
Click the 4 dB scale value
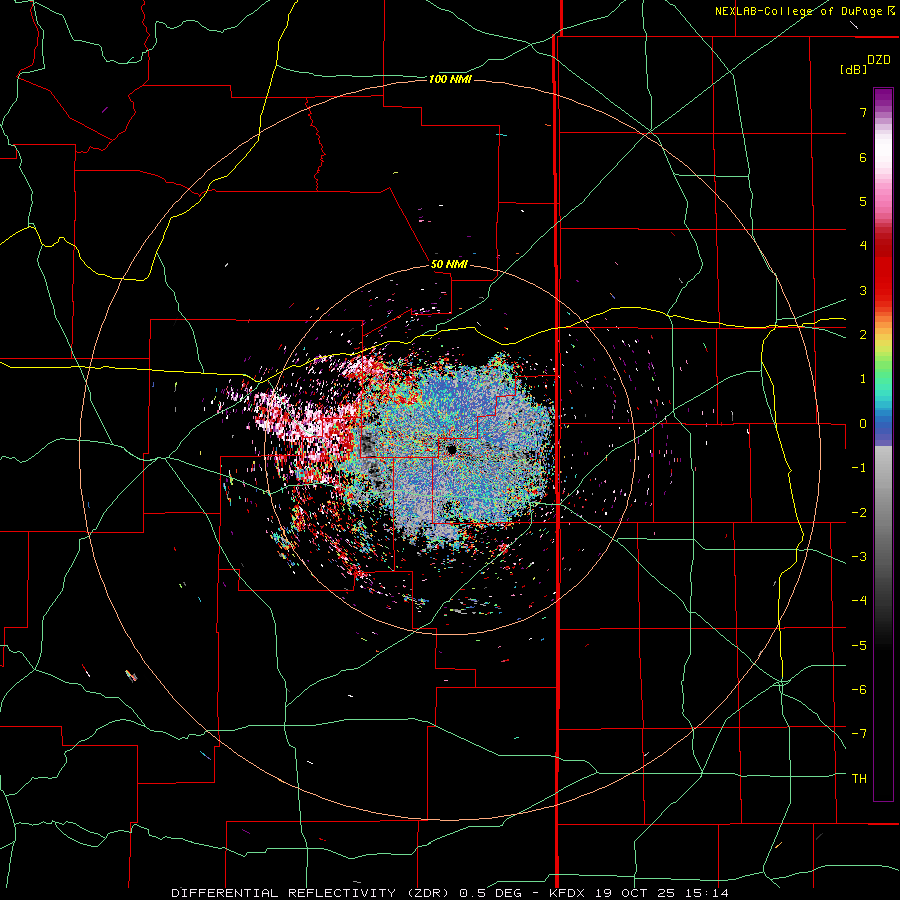863,246
